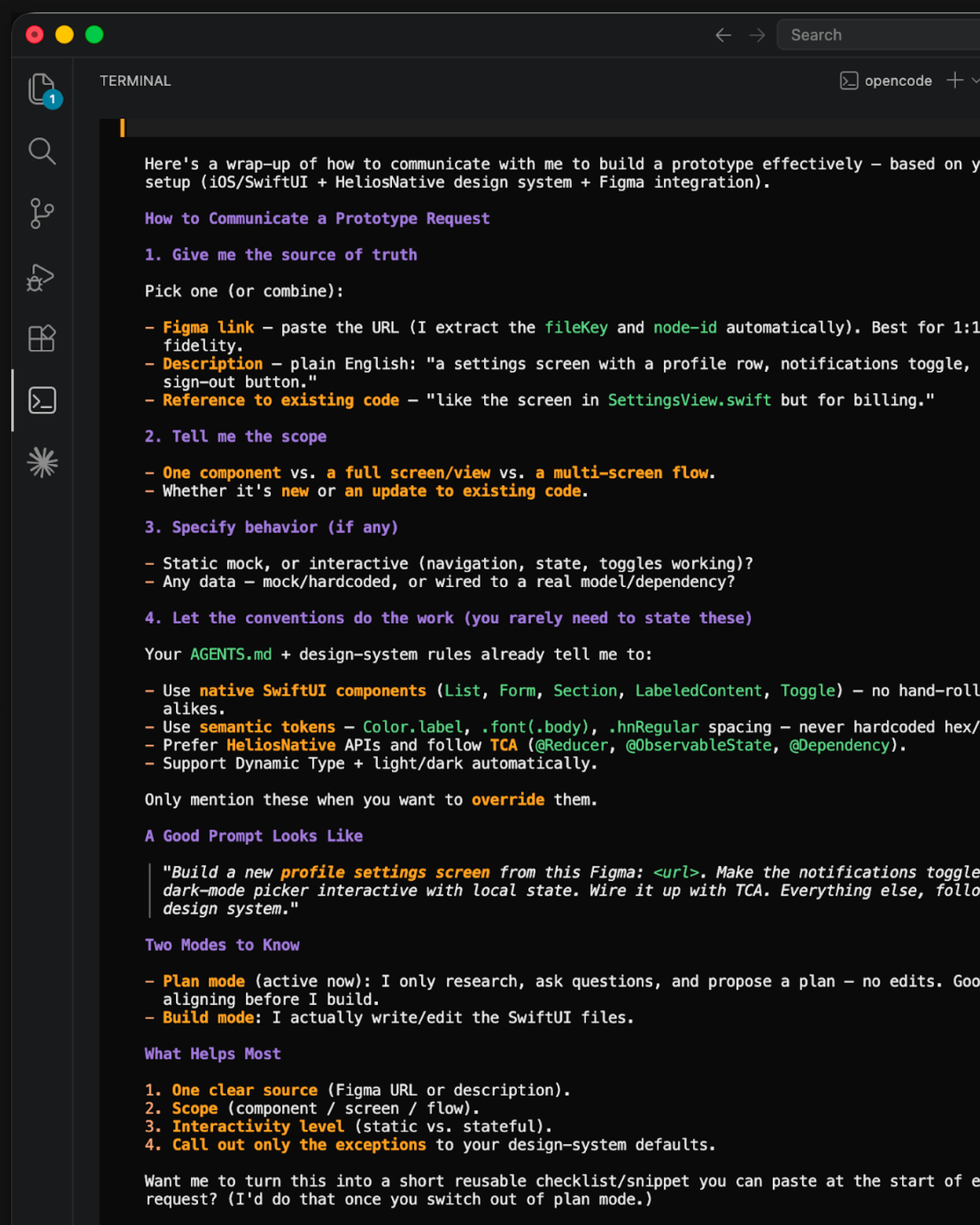Click the orange "One component" text
Screen dimensions: 980x1225
point(222,473)
